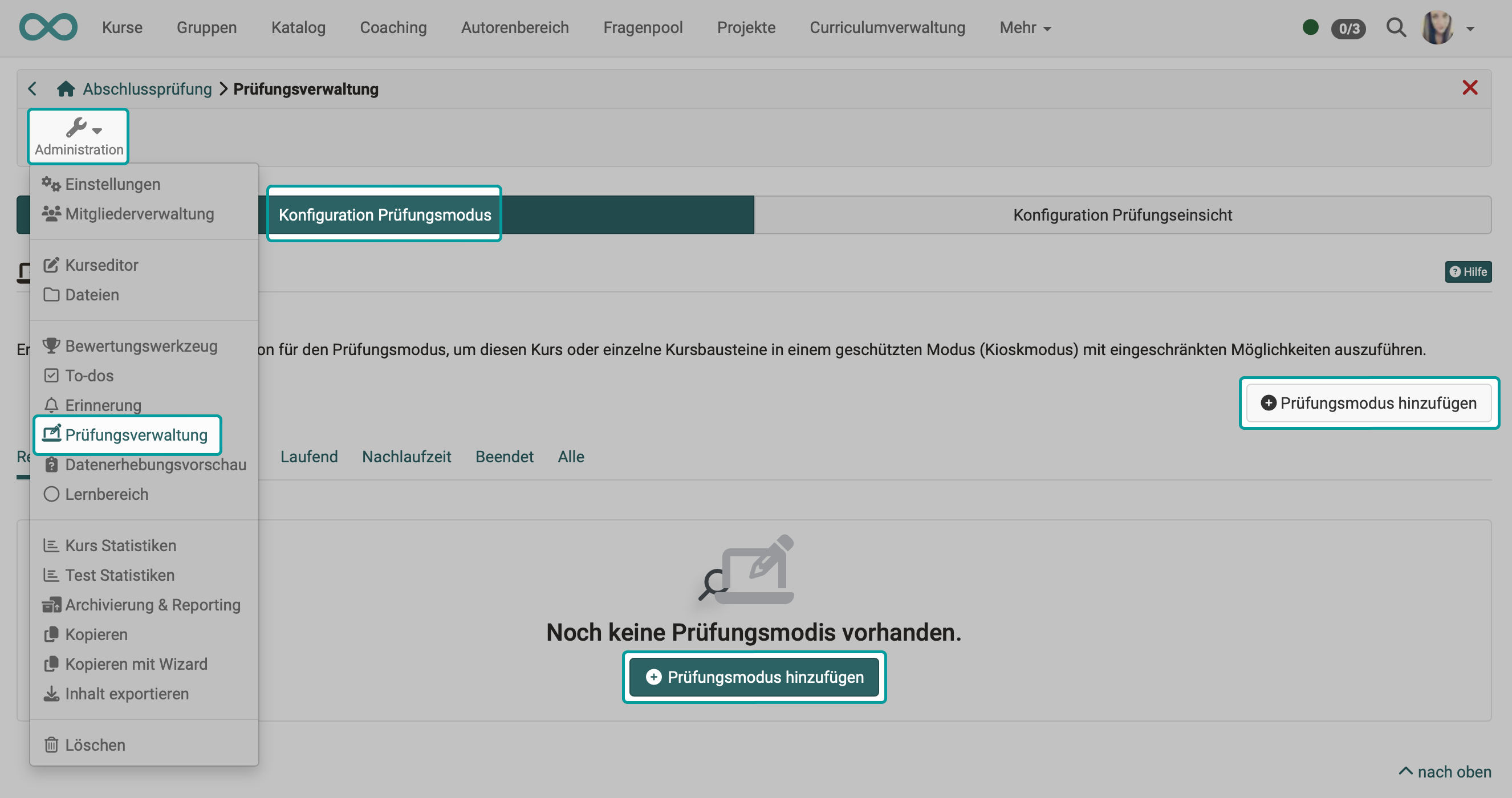Switch to Konfiguration Prüfungseinsicht tab
The image size is (1512, 798).
point(1122,215)
